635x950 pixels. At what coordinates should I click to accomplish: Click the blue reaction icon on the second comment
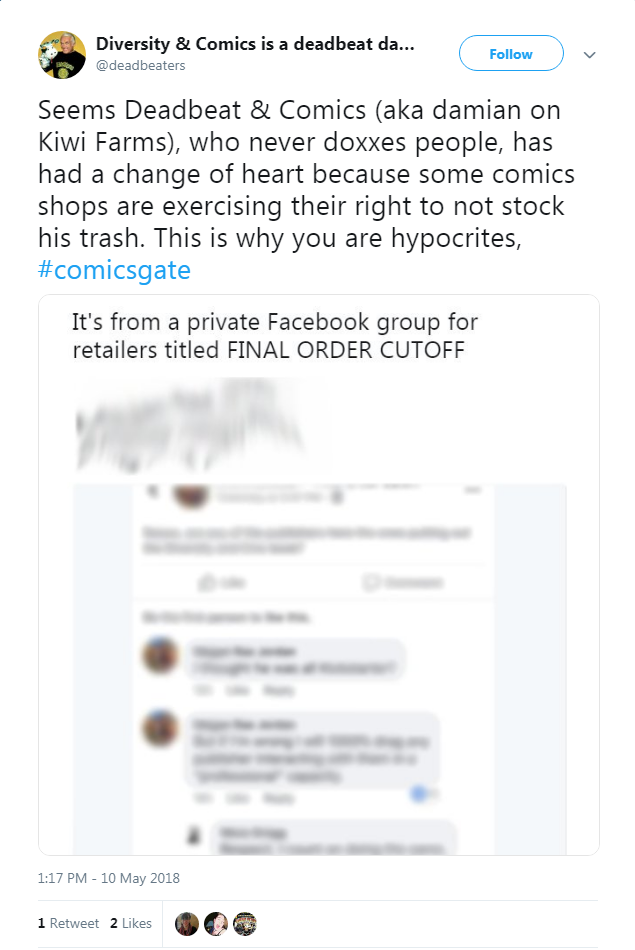pos(419,793)
